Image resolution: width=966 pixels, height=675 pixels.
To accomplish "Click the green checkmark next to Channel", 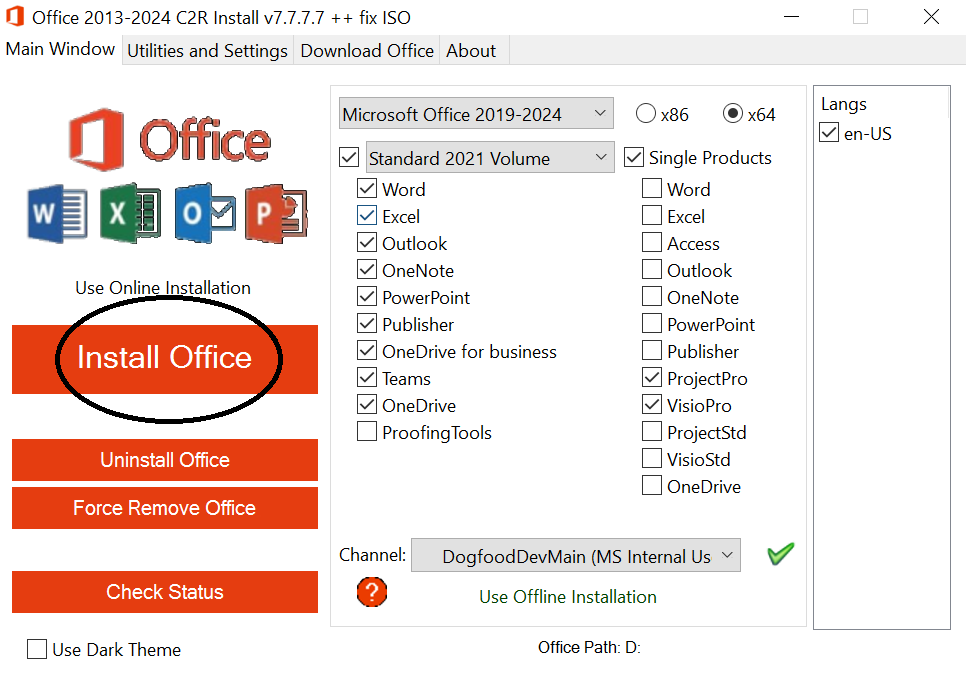I will coord(781,554).
